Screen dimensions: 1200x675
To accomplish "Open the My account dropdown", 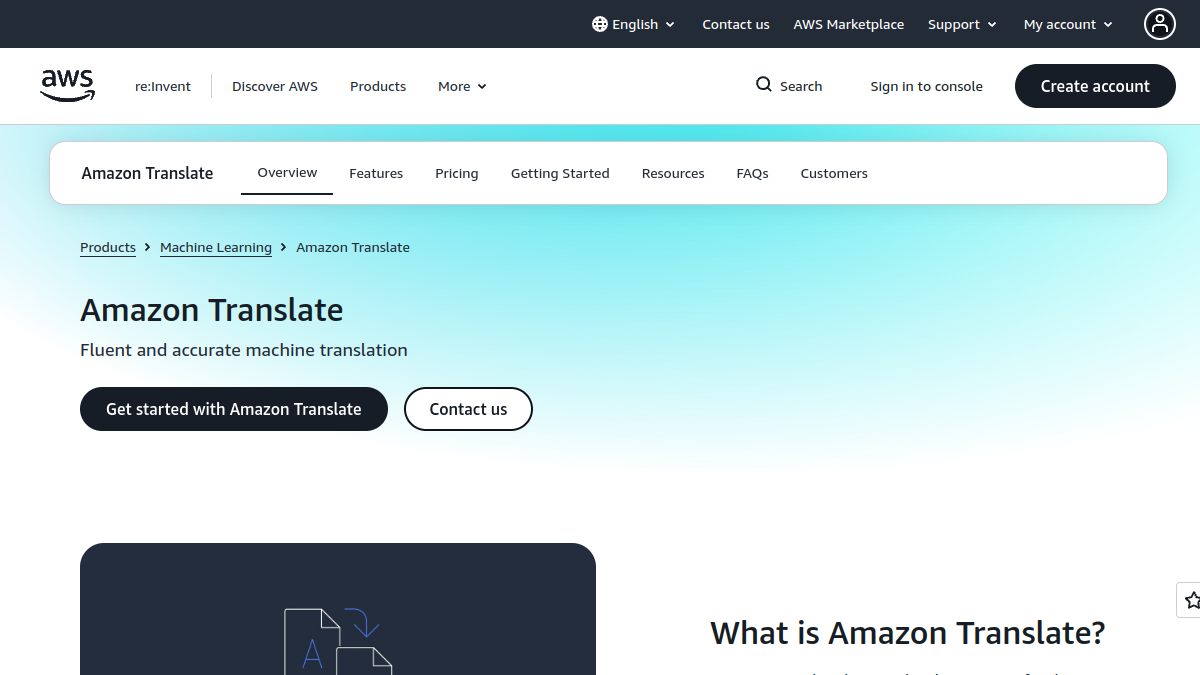I will [x=1068, y=24].
